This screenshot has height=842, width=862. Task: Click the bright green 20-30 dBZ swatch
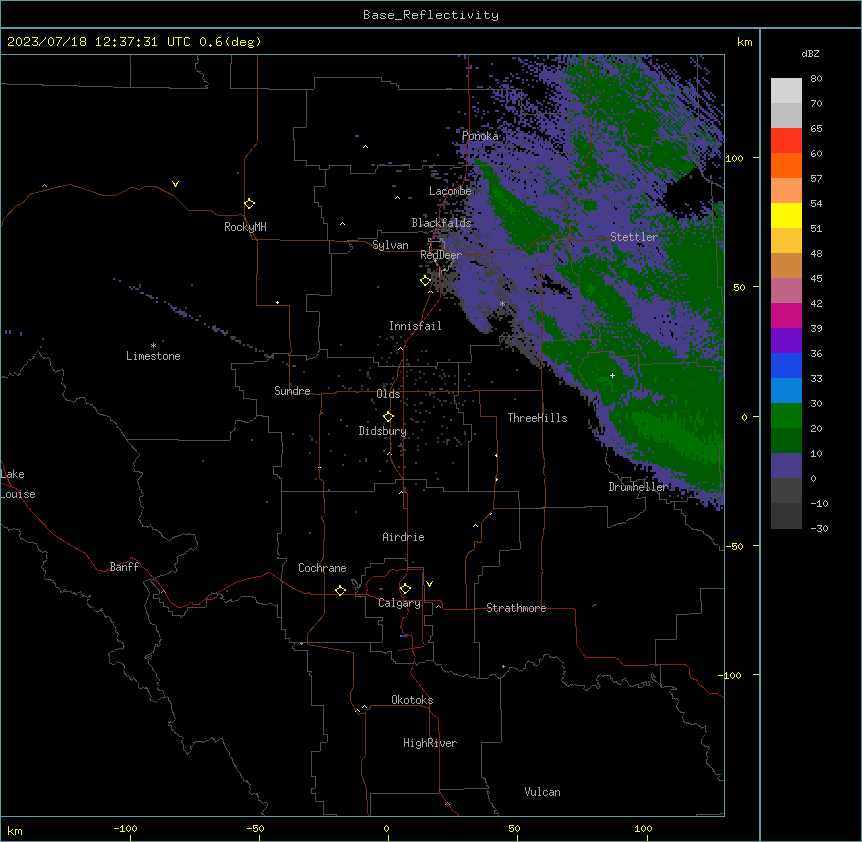786,416
